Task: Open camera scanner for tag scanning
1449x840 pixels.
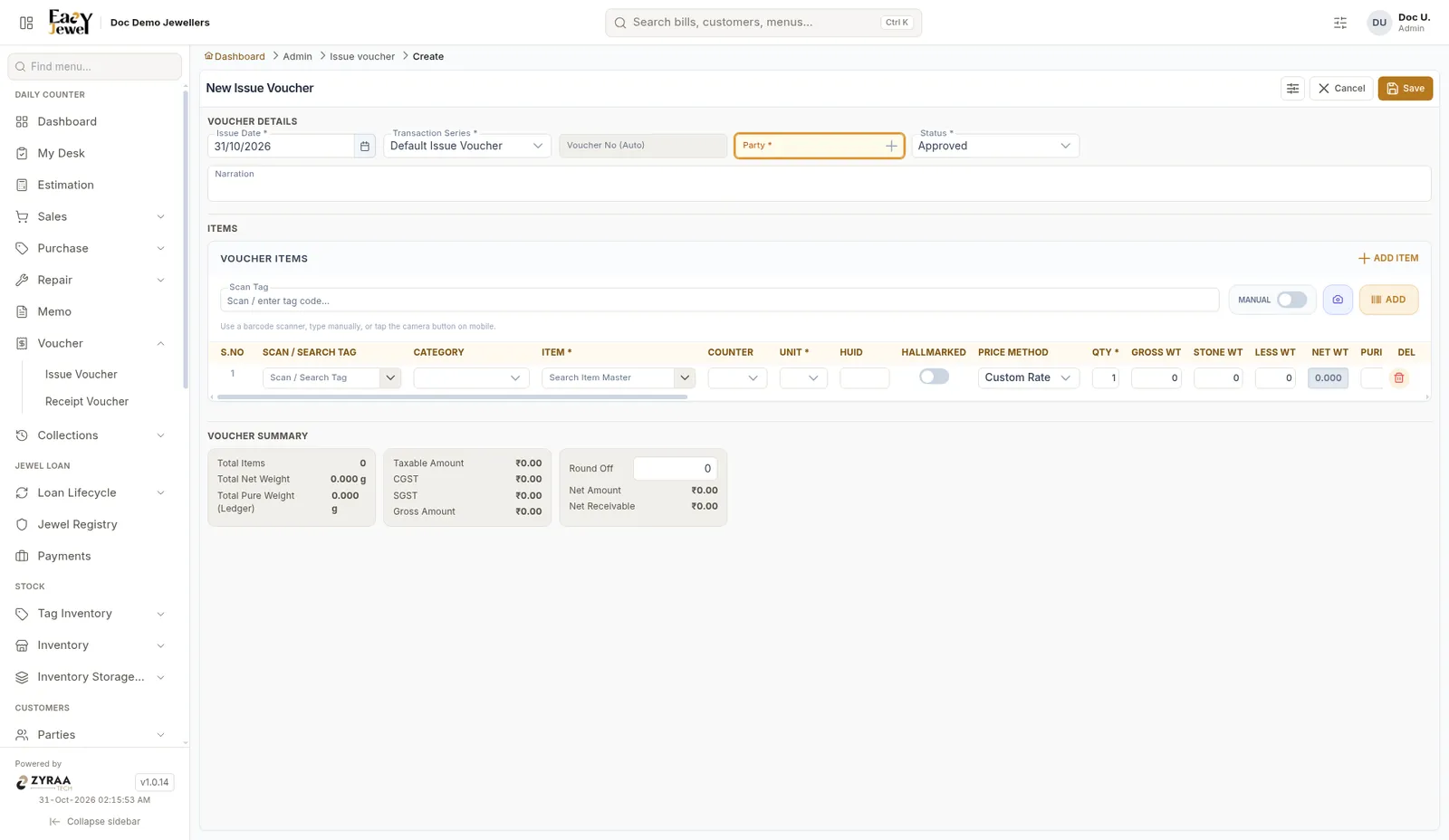Action: tap(1338, 300)
